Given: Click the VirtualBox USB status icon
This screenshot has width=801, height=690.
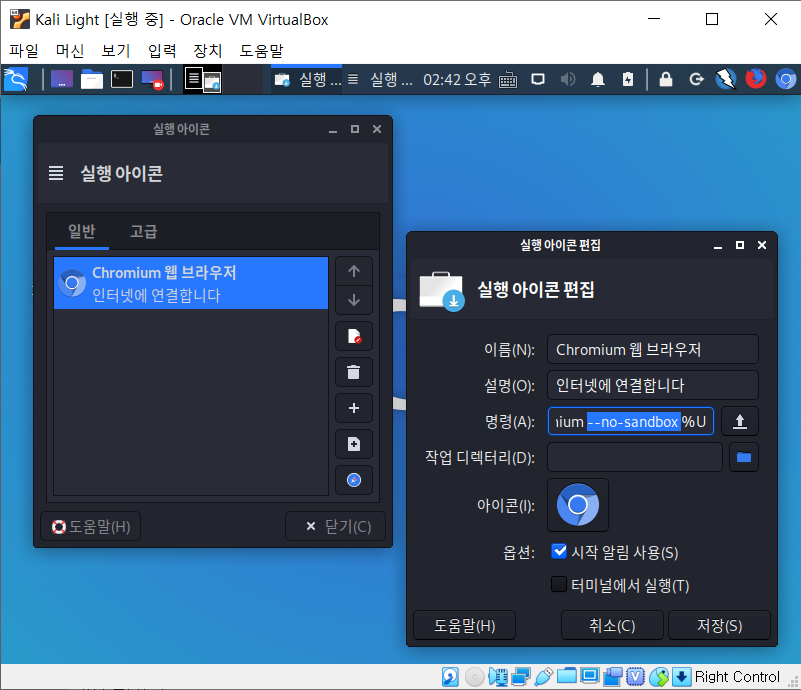Looking at the screenshot, I should coord(544,677).
